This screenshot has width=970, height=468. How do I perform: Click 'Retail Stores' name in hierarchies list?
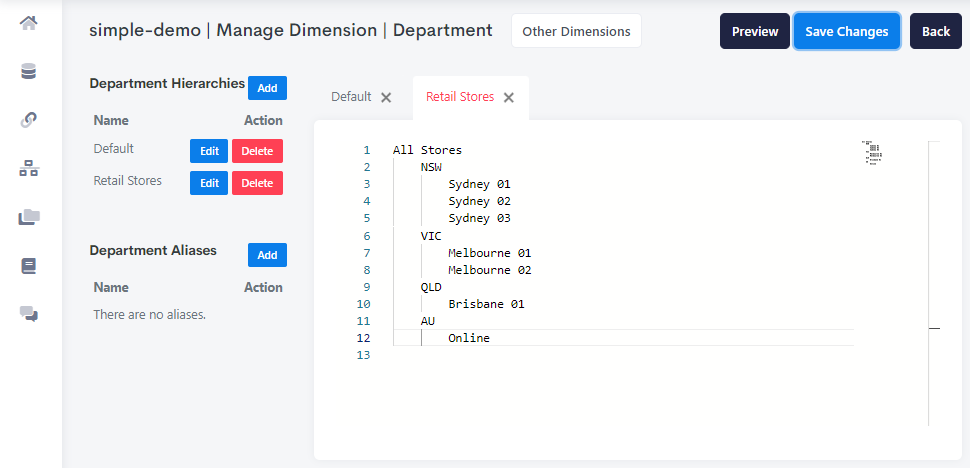click(x=127, y=181)
